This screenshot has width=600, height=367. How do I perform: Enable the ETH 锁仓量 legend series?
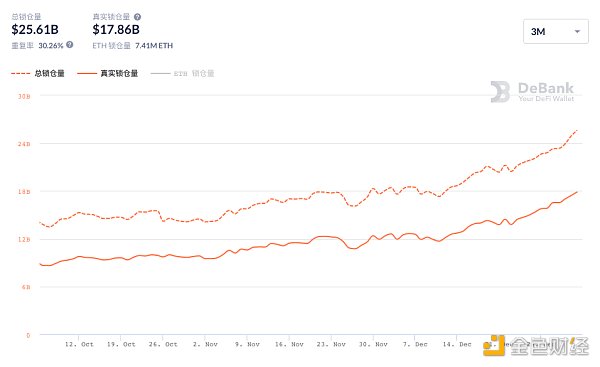[183, 73]
